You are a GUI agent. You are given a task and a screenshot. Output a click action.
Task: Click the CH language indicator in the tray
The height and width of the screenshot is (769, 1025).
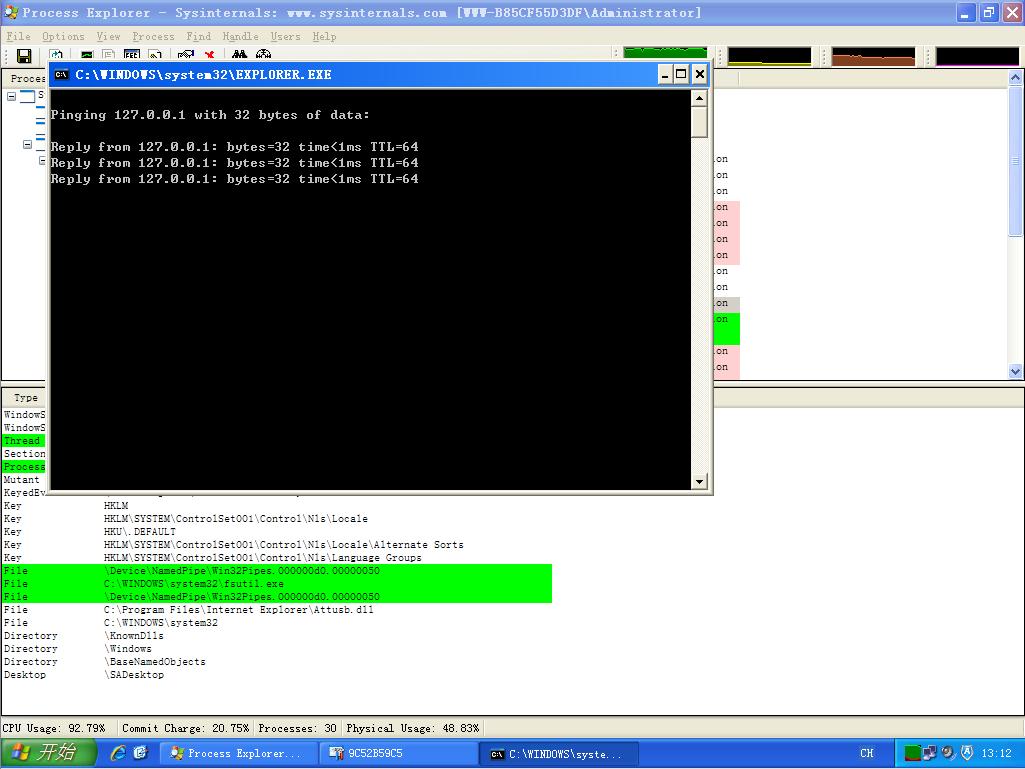click(x=867, y=754)
